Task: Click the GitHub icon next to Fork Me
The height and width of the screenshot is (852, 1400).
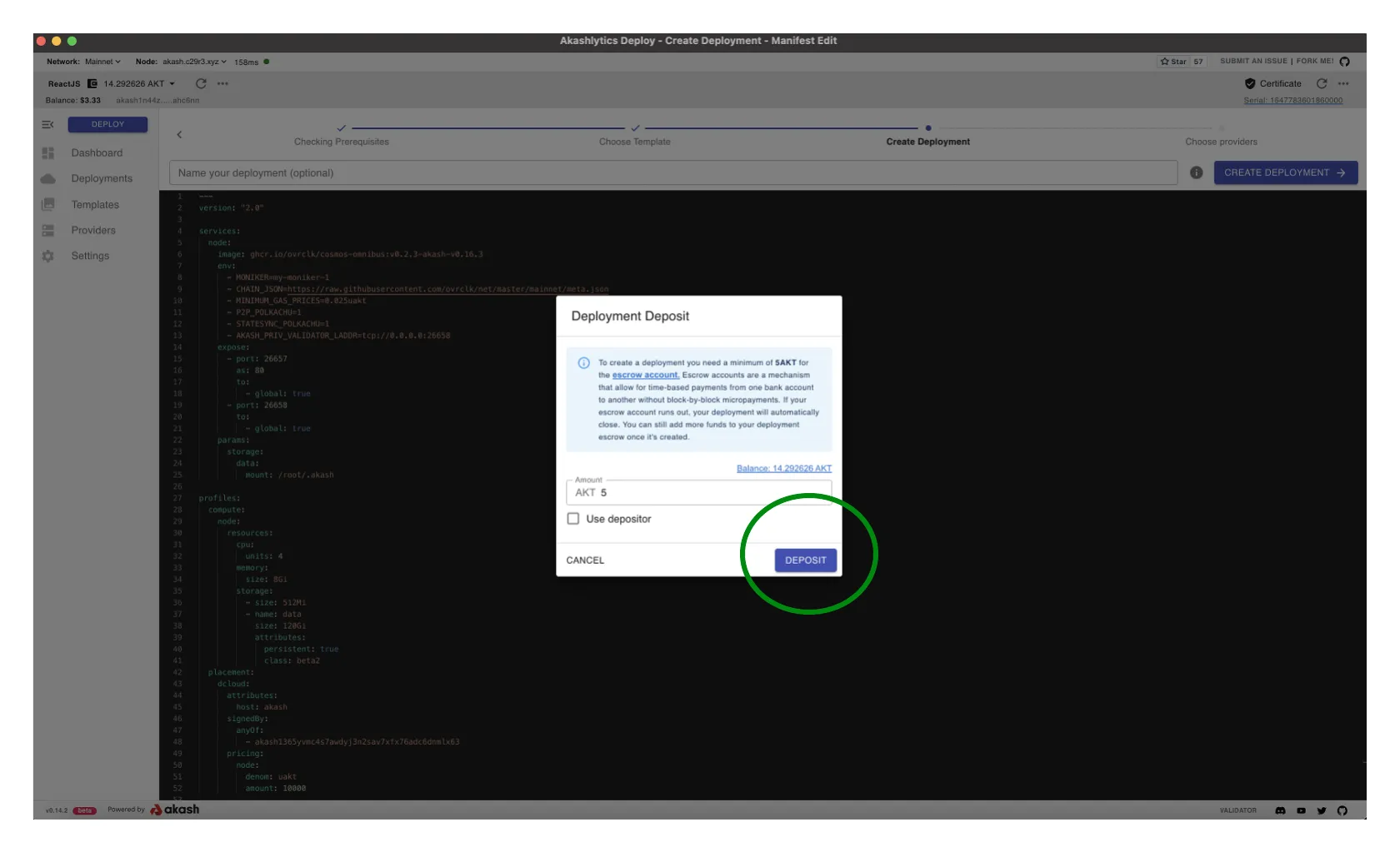Action: (x=1344, y=62)
